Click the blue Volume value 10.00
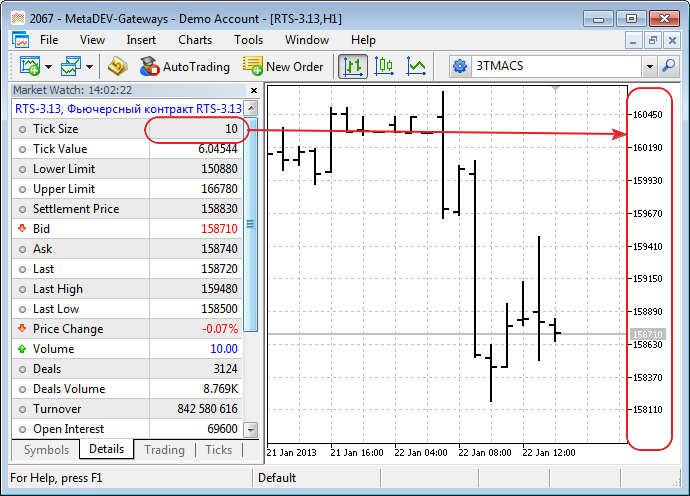Image resolution: width=690 pixels, height=496 pixels. (224, 349)
